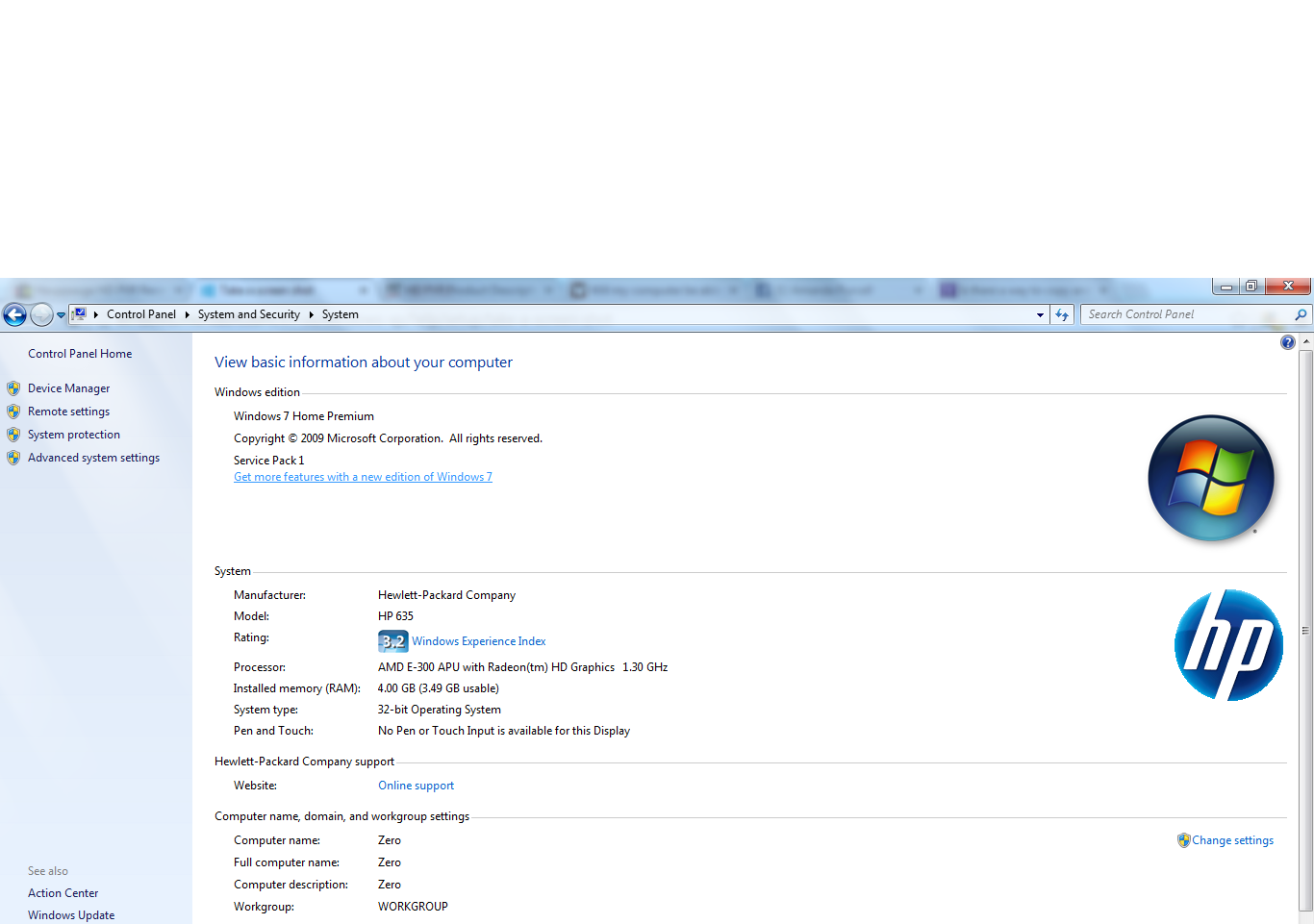Click the vertical scrollbar up arrow
This screenshot has height=924, width=1314.
coord(1306,341)
